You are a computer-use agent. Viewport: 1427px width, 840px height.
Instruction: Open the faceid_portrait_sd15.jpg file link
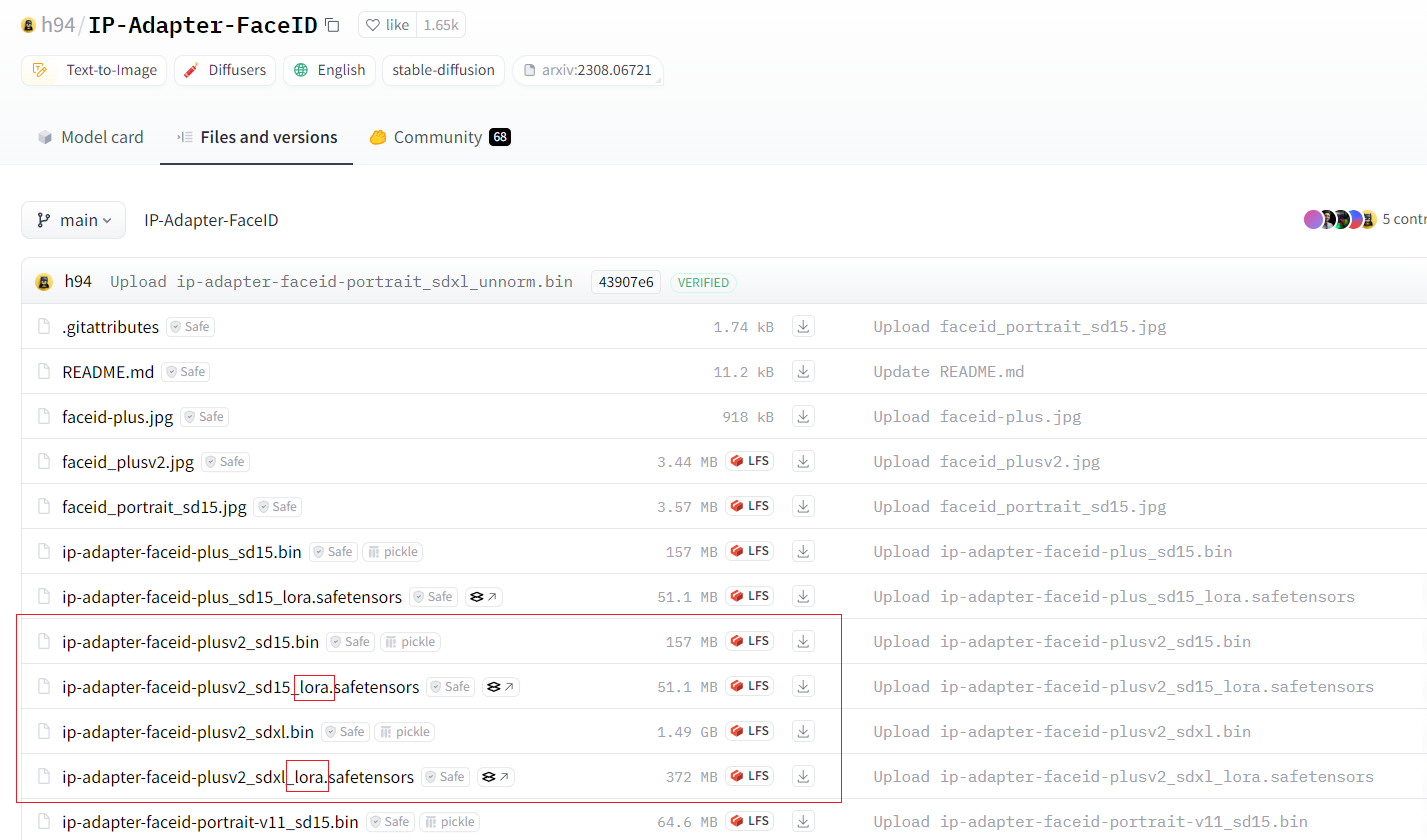click(154, 507)
